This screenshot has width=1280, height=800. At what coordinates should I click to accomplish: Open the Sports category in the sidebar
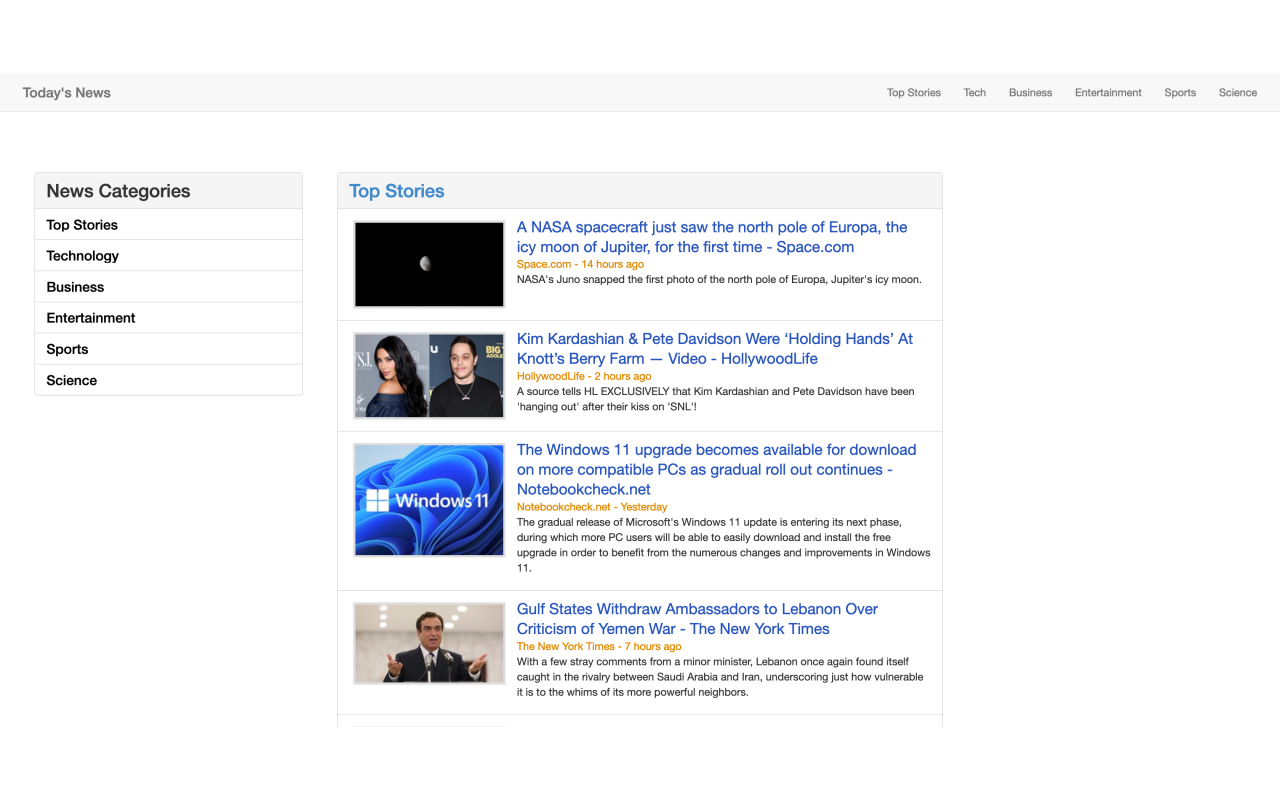(x=67, y=349)
